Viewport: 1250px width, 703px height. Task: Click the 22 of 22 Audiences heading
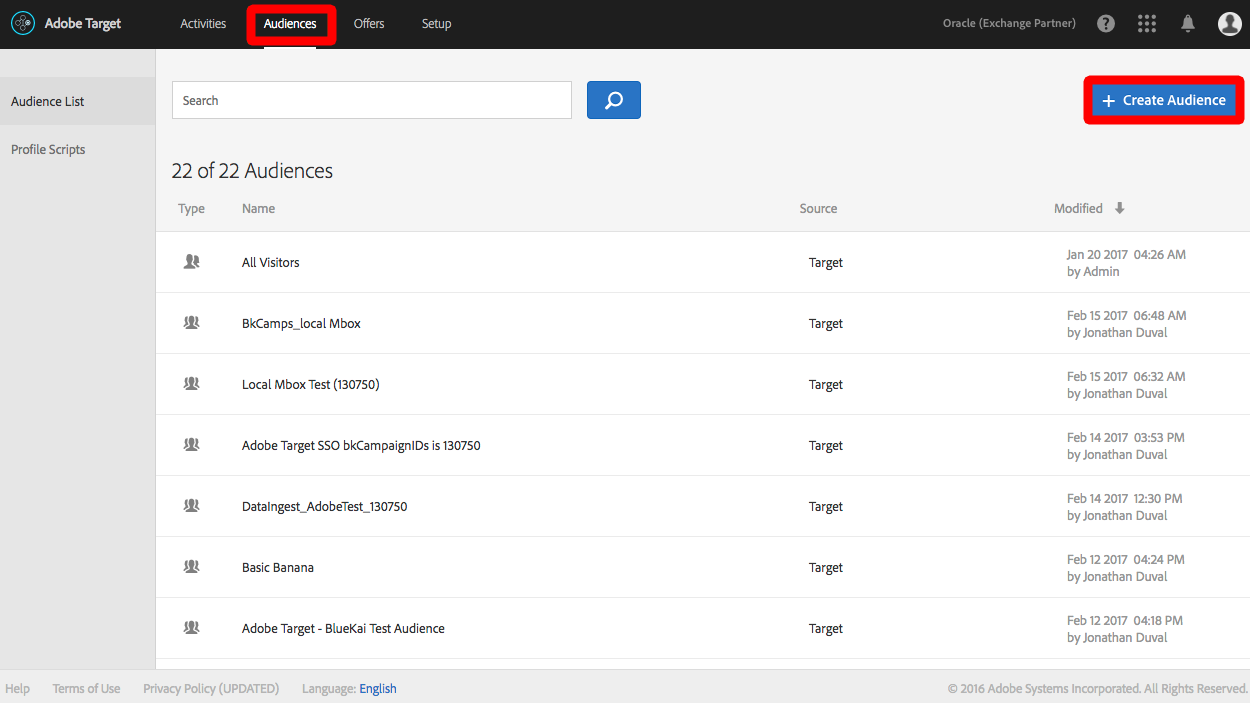tap(252, 171)
